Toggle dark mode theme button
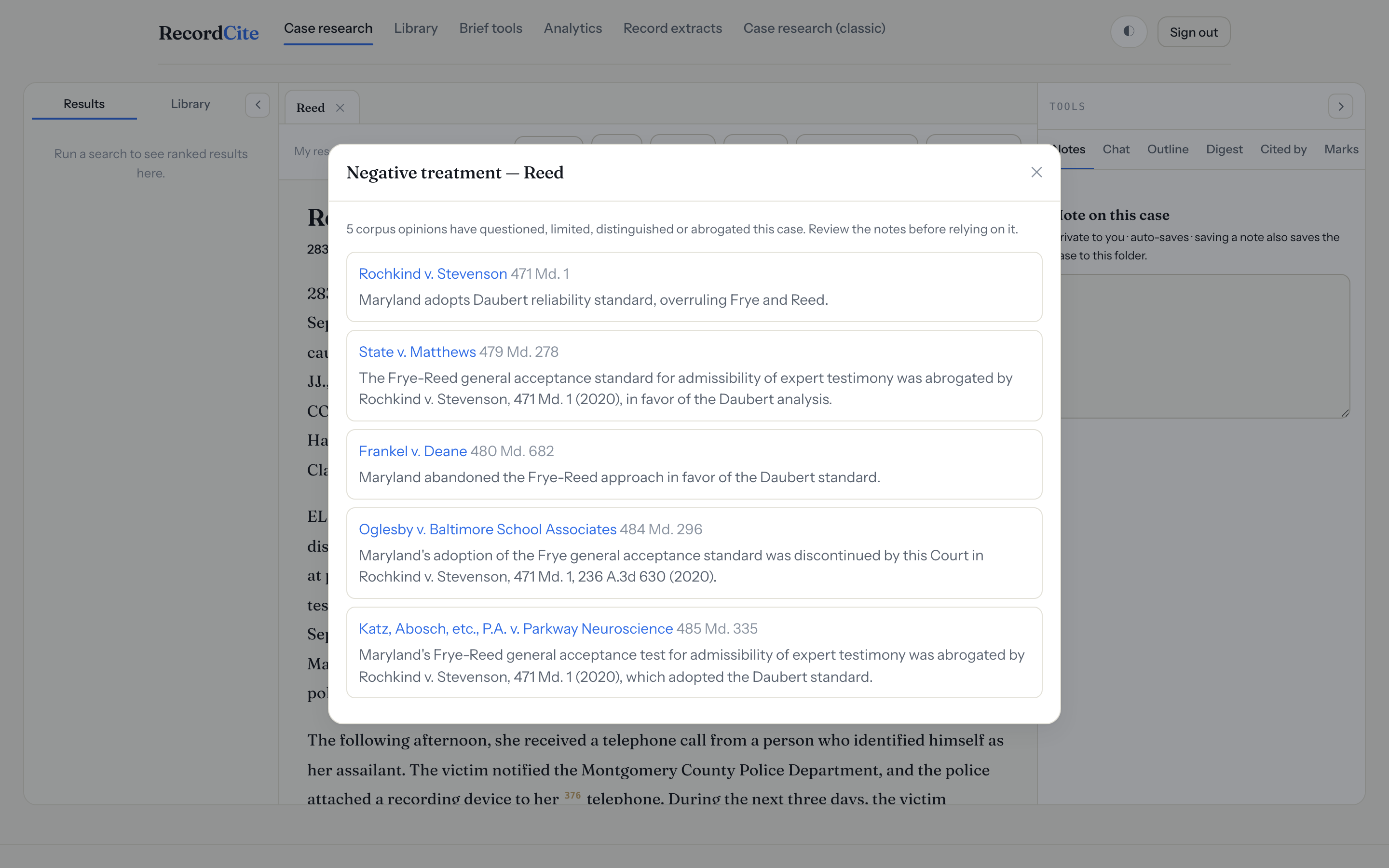The height and width of the screenshot is (868, 1389). pyautogui.click(x=1129, y=31)
